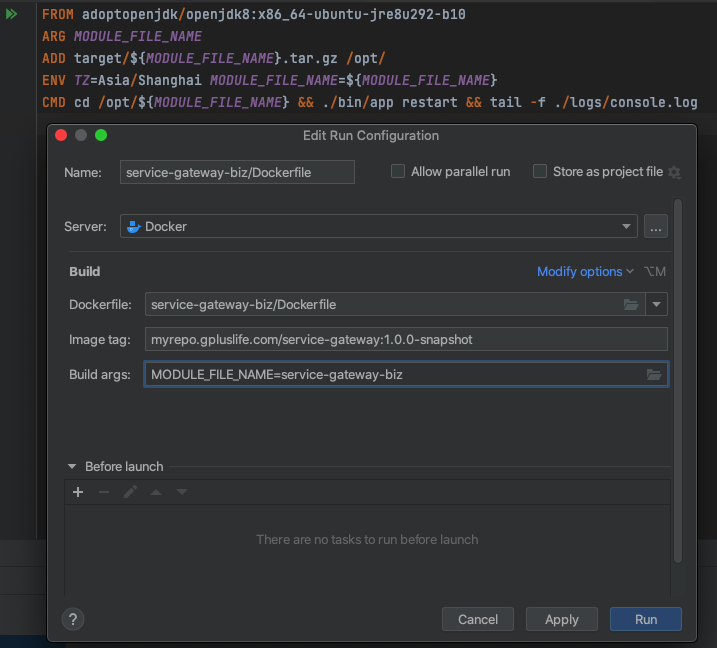
Task: Add a before launch task with plus
Action: (x=78, y=492)
